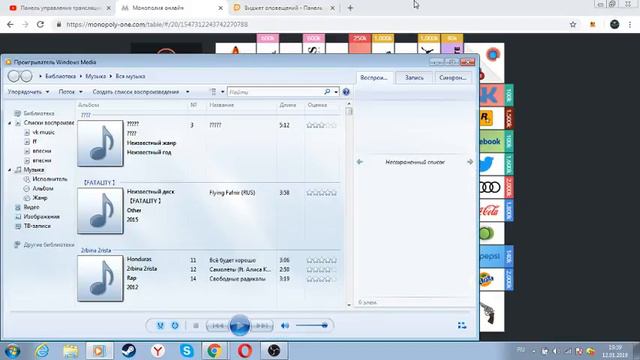The width and height of the screenshot is (640, 360).
Task: Open the Изображения library
Action: coord(42,217)
